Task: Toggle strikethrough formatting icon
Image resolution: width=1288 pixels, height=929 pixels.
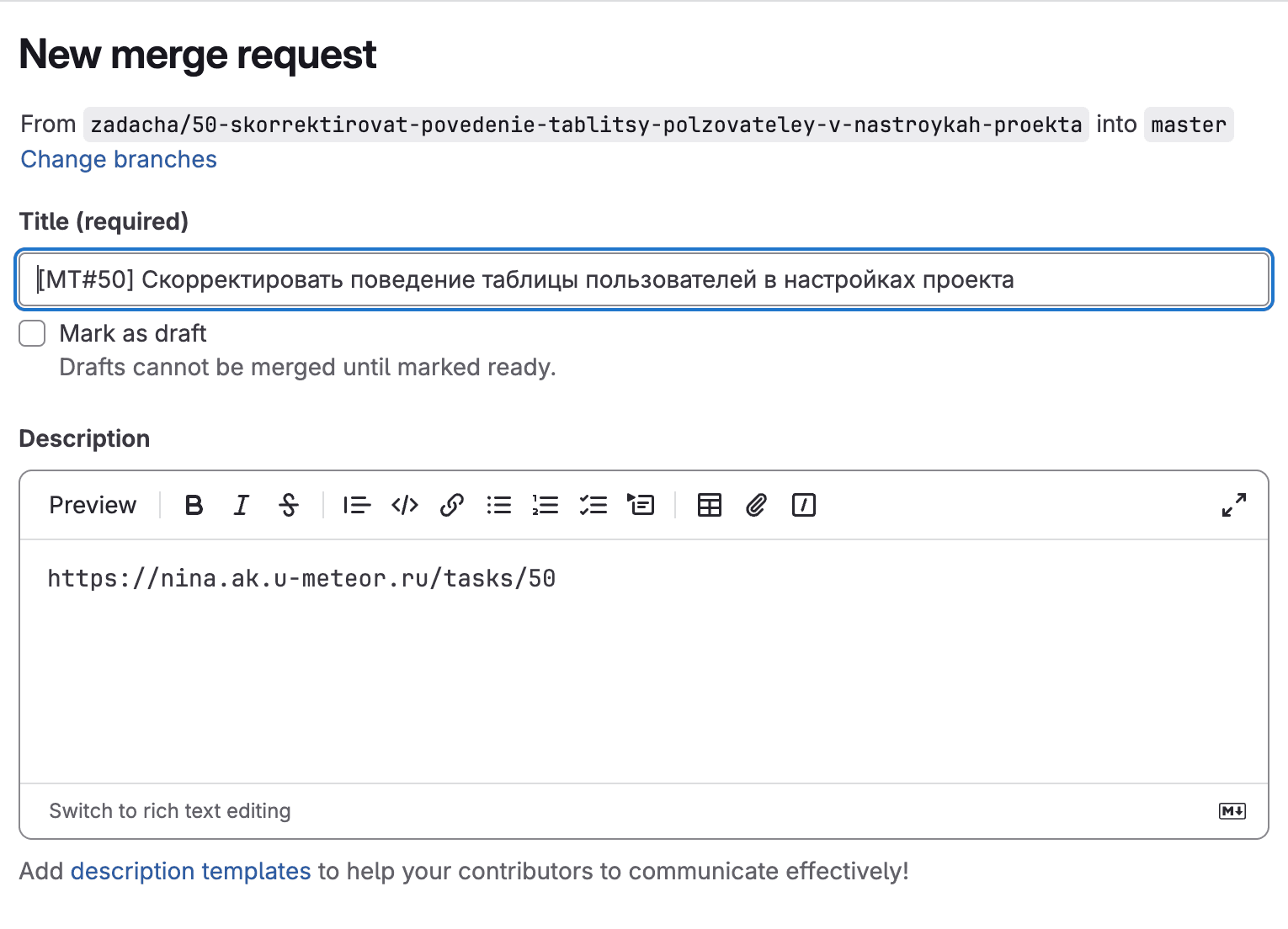Action: click(289, 505)
